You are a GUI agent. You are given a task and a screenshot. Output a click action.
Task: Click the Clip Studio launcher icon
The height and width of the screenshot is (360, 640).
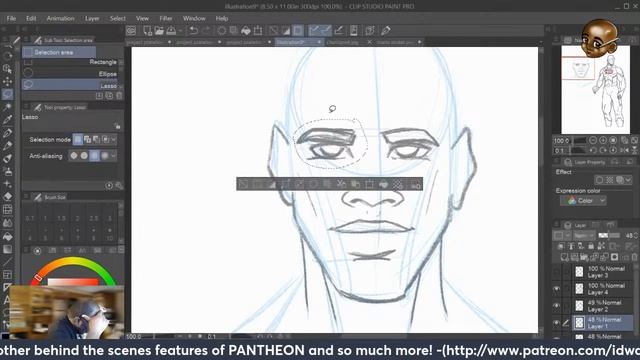point(131,31)
